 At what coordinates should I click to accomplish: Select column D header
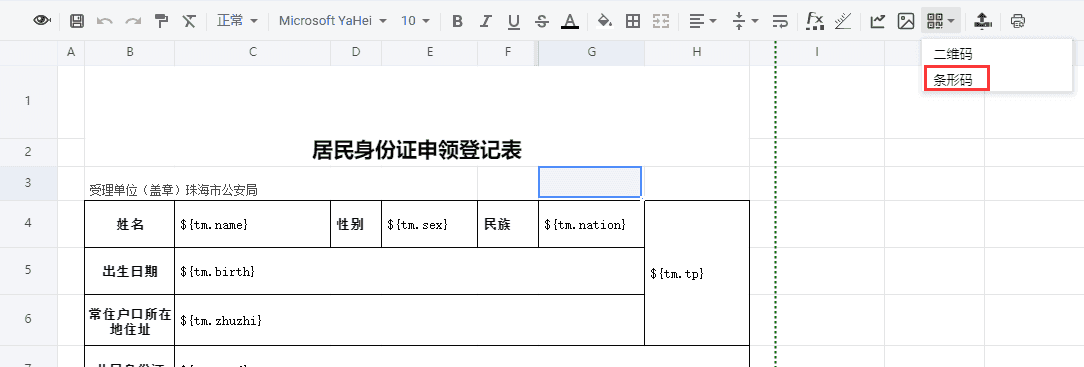(355, 52)
